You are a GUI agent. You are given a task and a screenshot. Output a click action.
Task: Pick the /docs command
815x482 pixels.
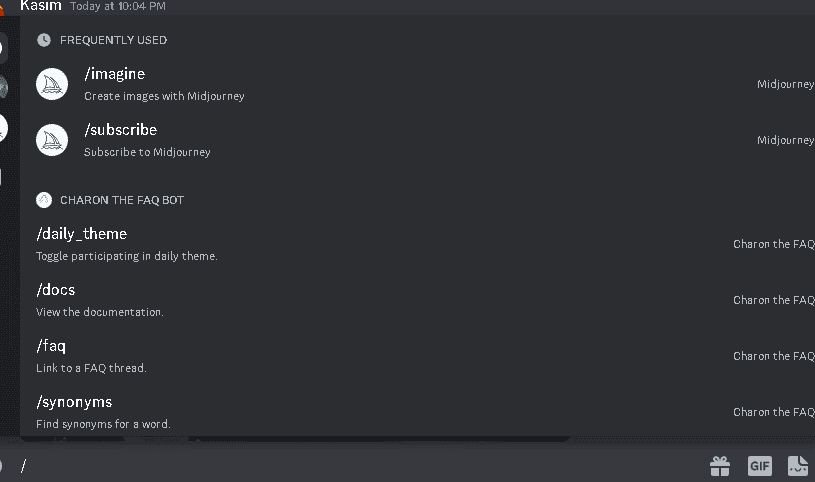point(418,300)
